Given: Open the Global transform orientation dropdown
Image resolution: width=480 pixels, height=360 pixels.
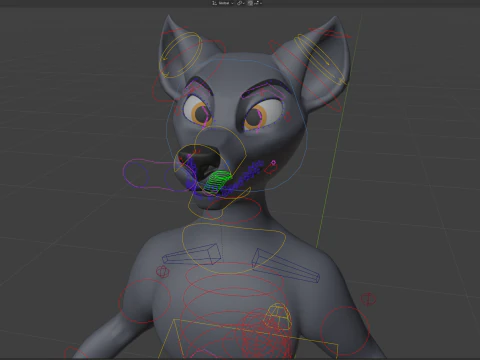Looking at the screenshot, I should [223, 3].
